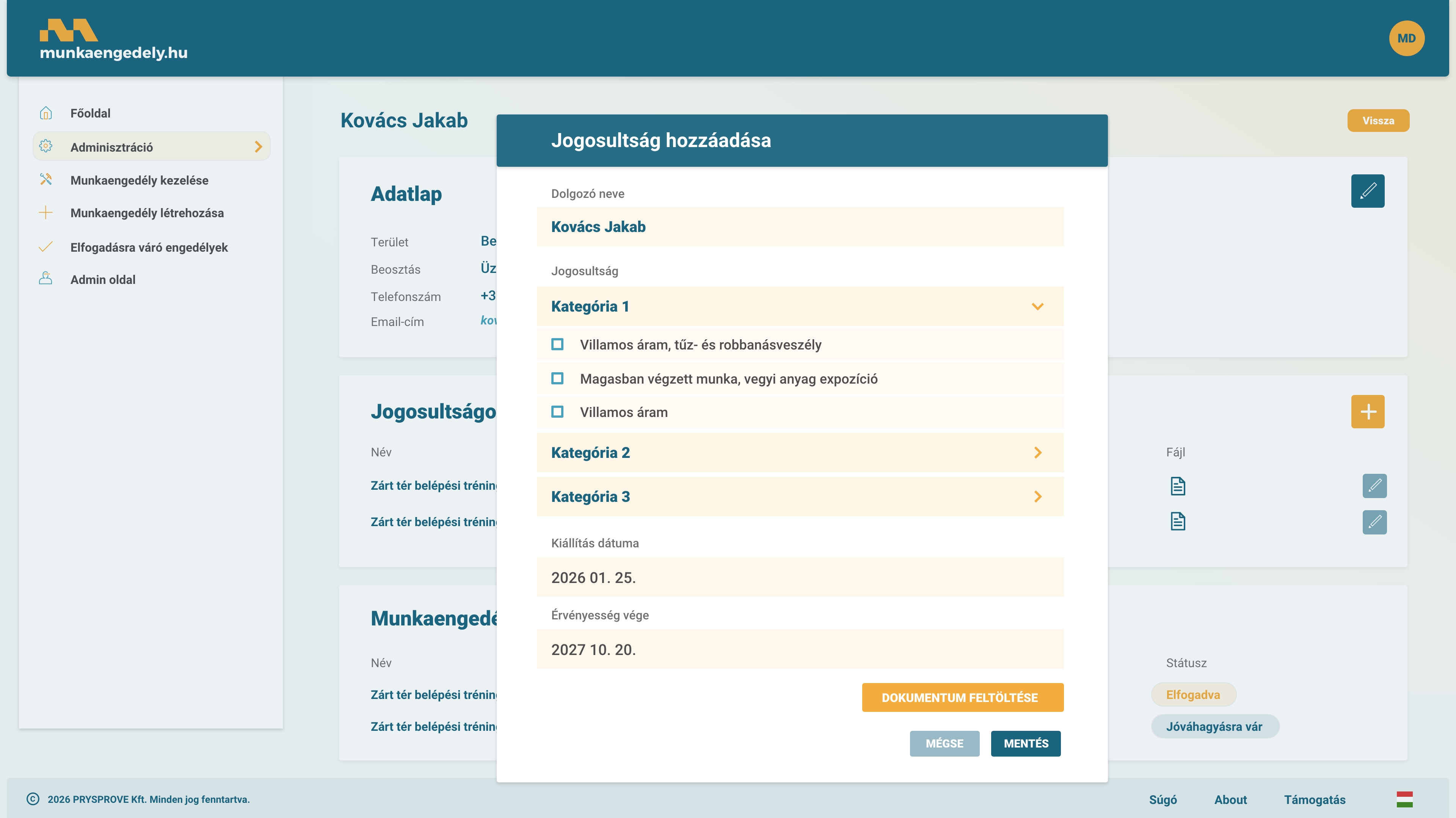Image resolution: width=1456 pixels, height=818 pixels.
Task: Open Munkaengedély kezelése in sidebar
Action: [139, 180]
